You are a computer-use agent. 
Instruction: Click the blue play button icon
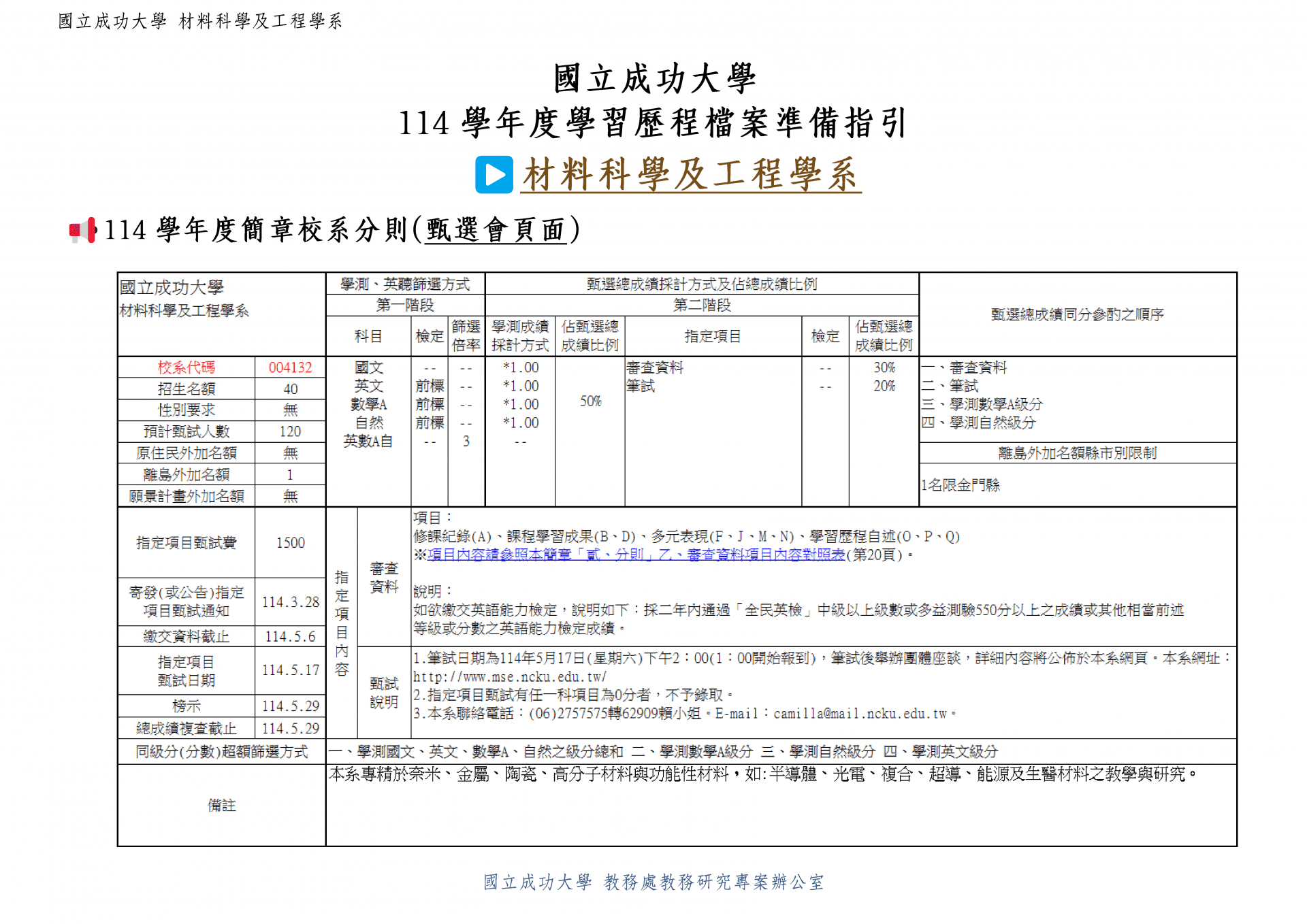(x=494, y=175)
